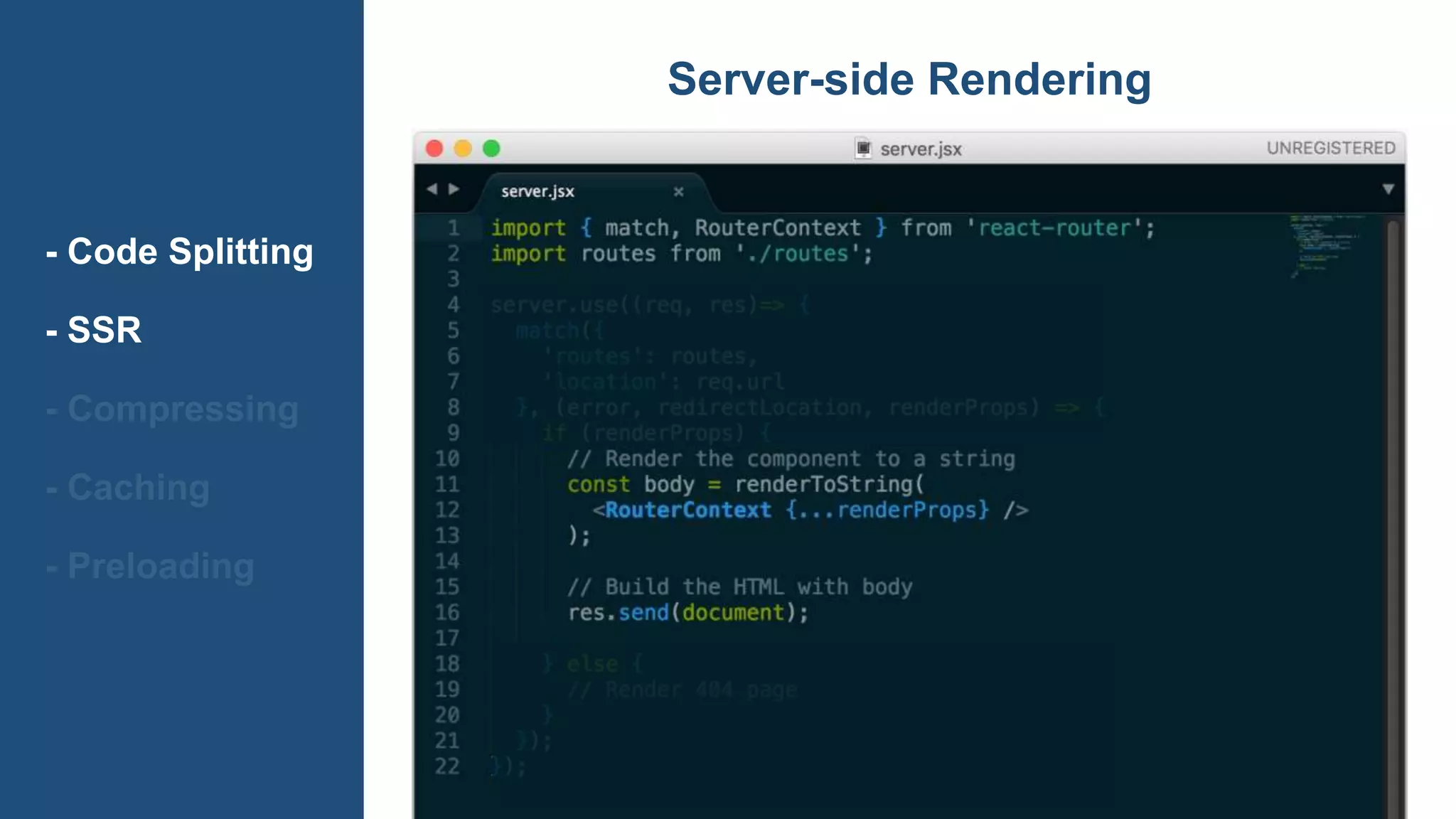Click the 'SSR' slide item
Screen dimensions: 1456x819
(x=94, y=330)
